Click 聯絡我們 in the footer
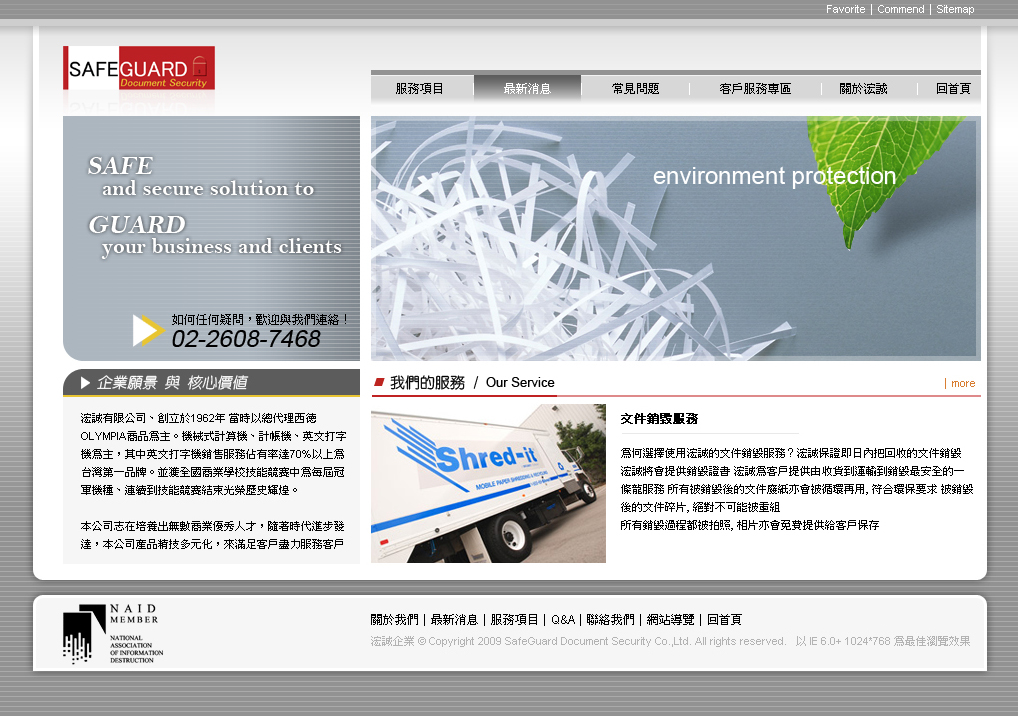The width and height of the screenshot is (1018, 716). tap(610, 620)
